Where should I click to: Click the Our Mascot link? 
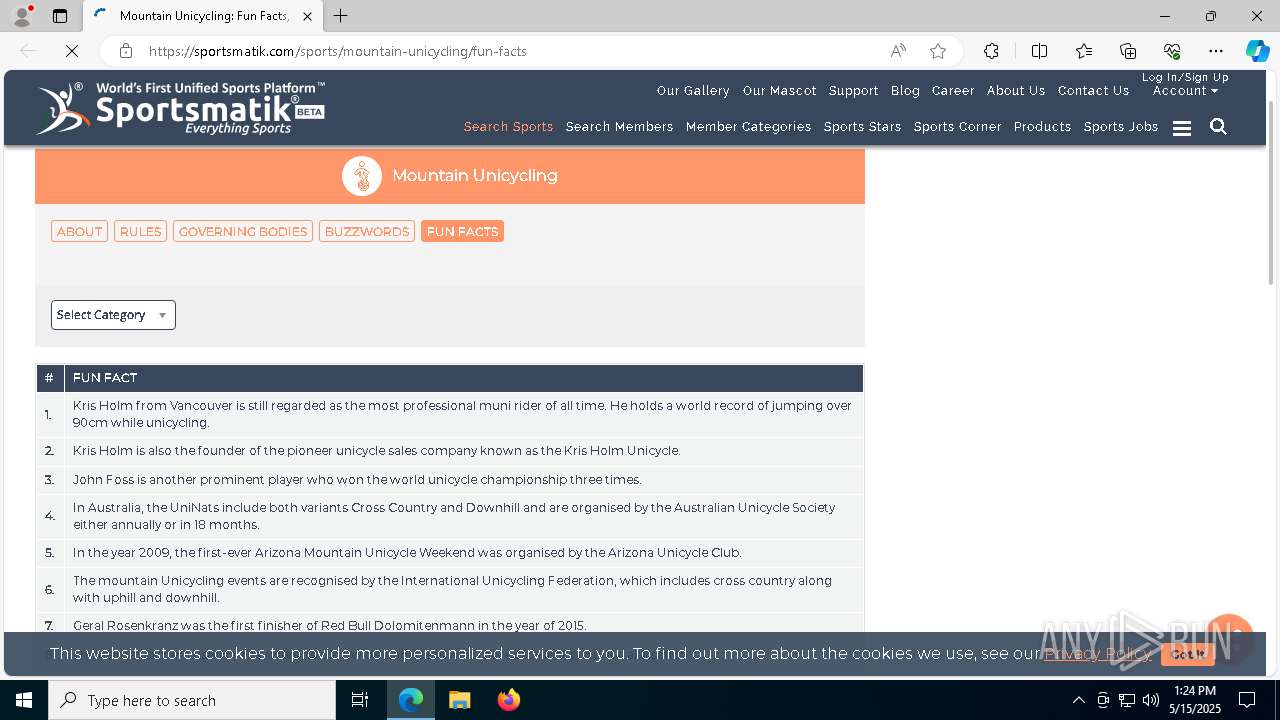pos(779,91)
